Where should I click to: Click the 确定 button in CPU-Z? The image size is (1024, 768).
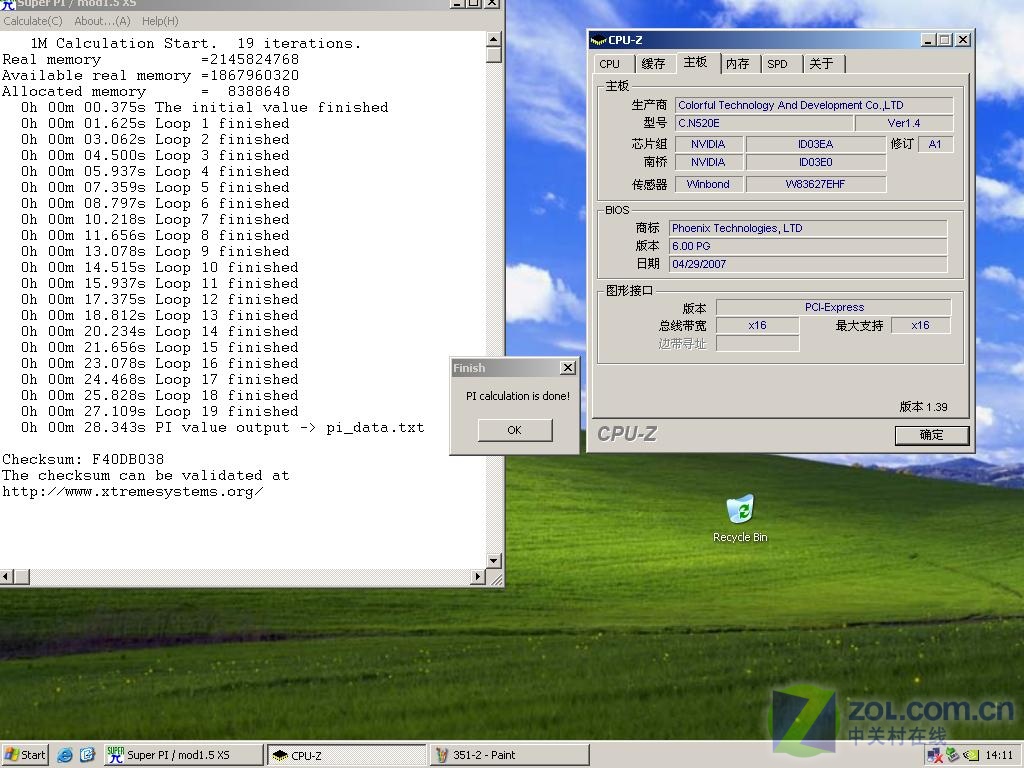coord(931,435)
